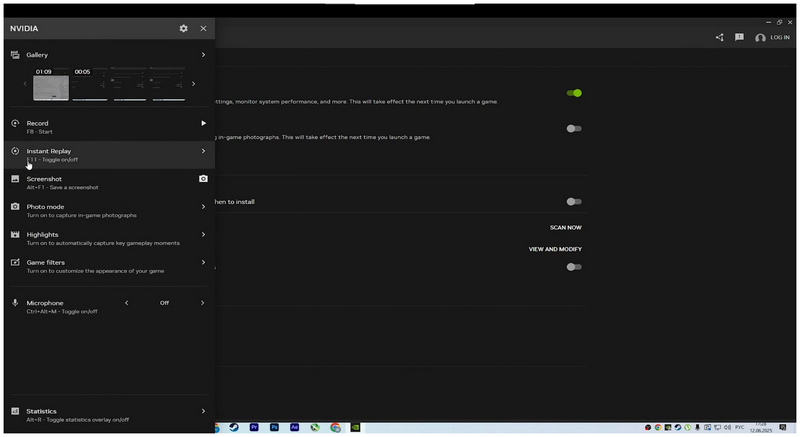Click the green-white taskbar icon beside After Effects
Image resolution: width=800 pixels, height=437 pixels.
coord(315,427)
